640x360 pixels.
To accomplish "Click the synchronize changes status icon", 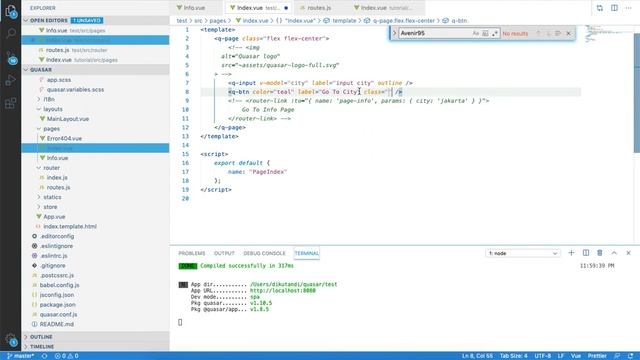I will tap(44, 356).
